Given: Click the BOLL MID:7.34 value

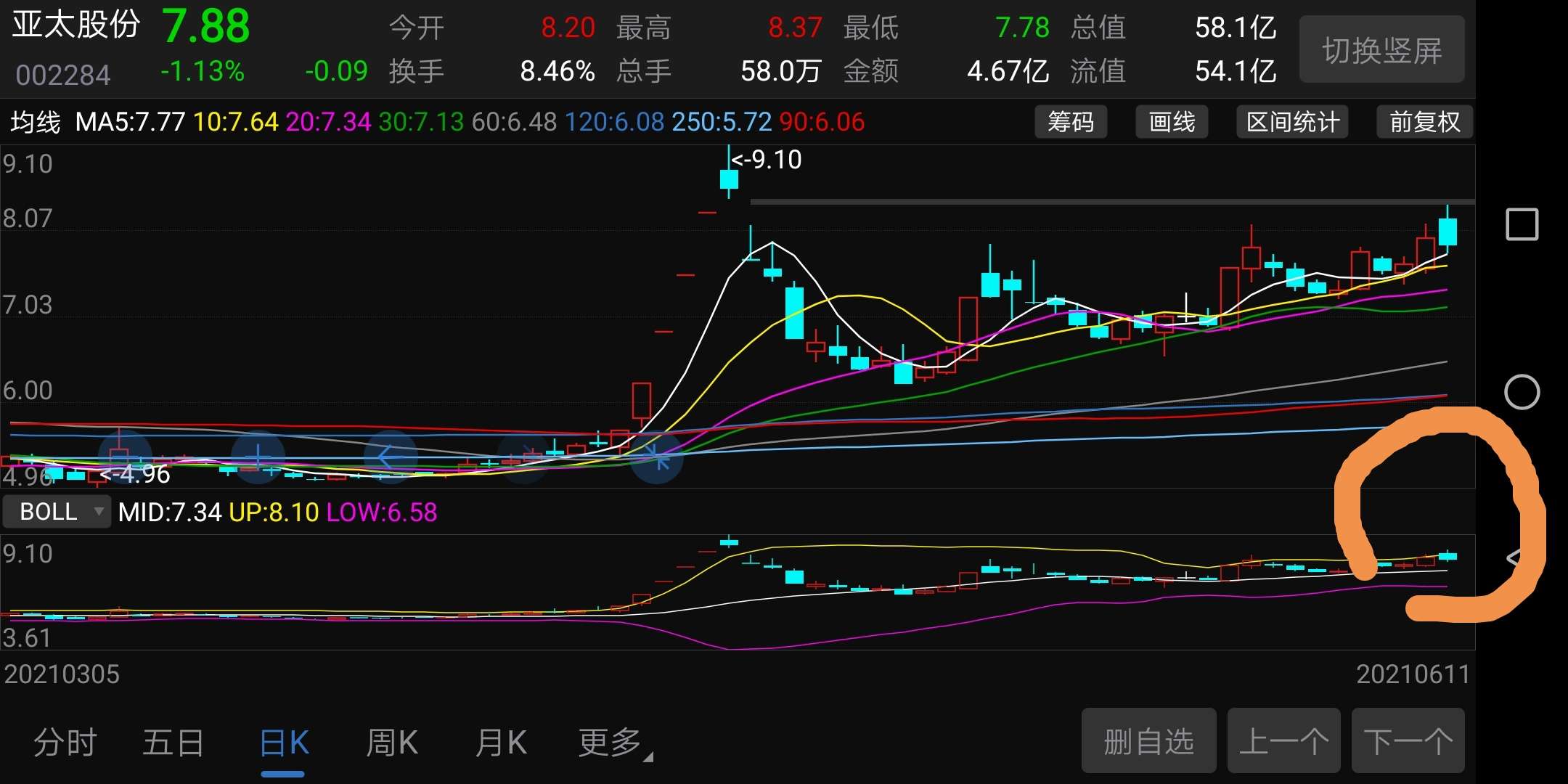Looking at the screenshot, I should tap(169, 512).
